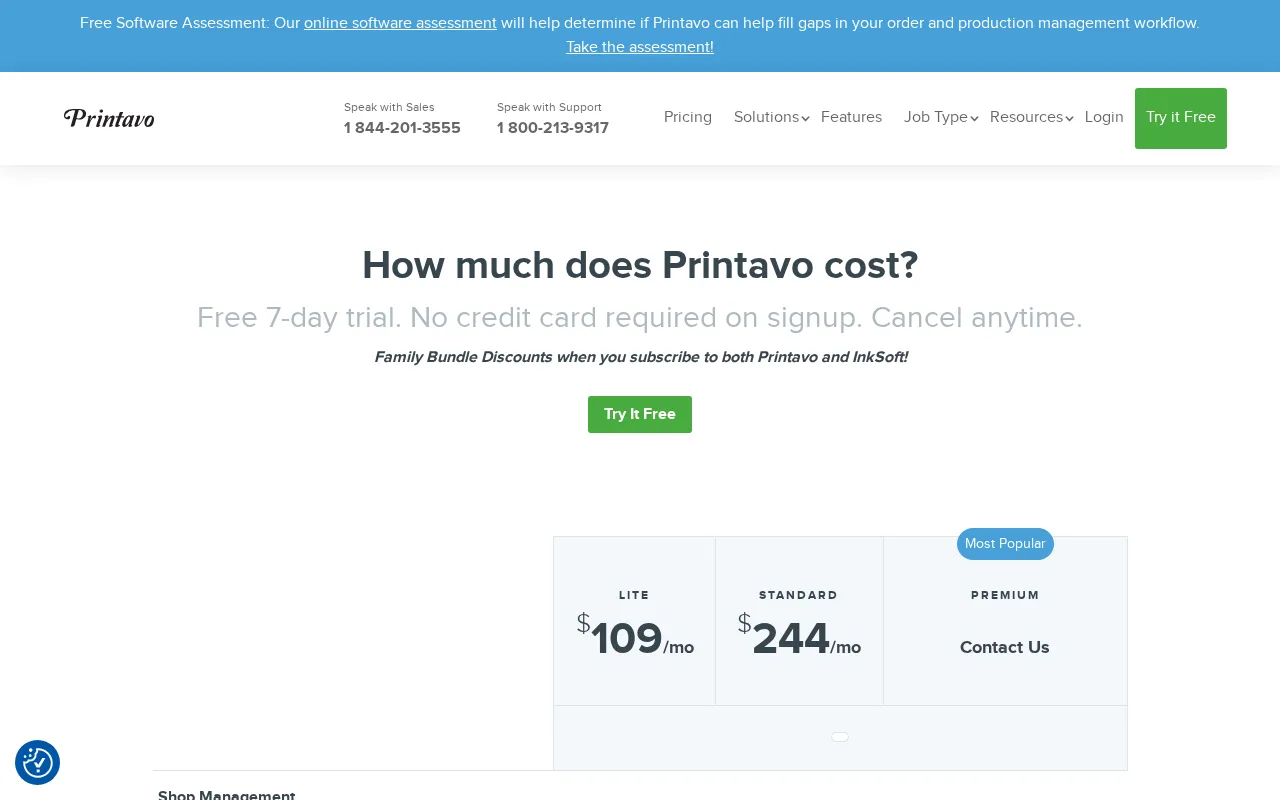The height and width of the screenshot is (800, 1280).
Task: Toggle the small billing switch below the plans
Action: (x=840, y=737)
